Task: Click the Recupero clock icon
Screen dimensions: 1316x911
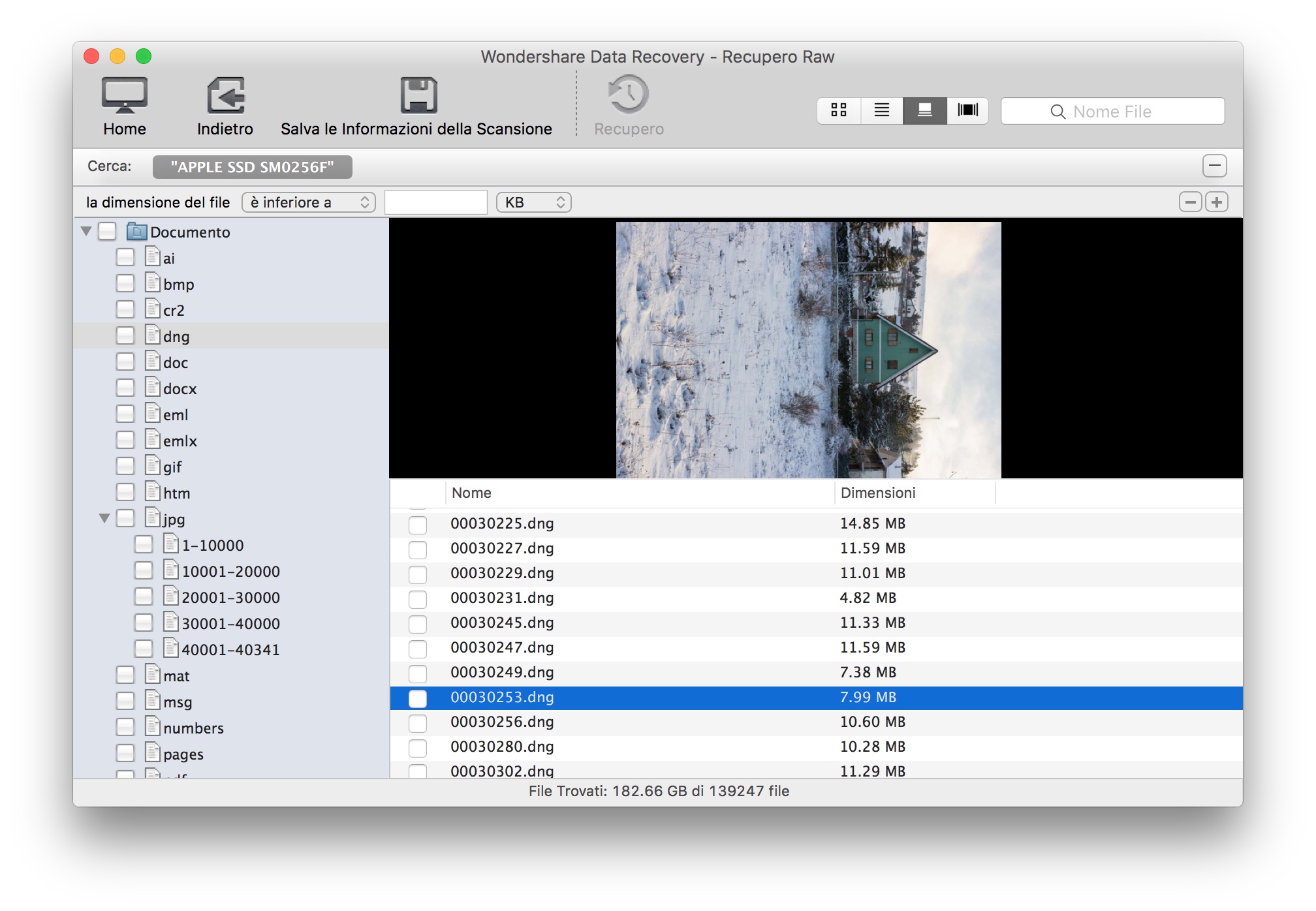Action: coord(628,95)
